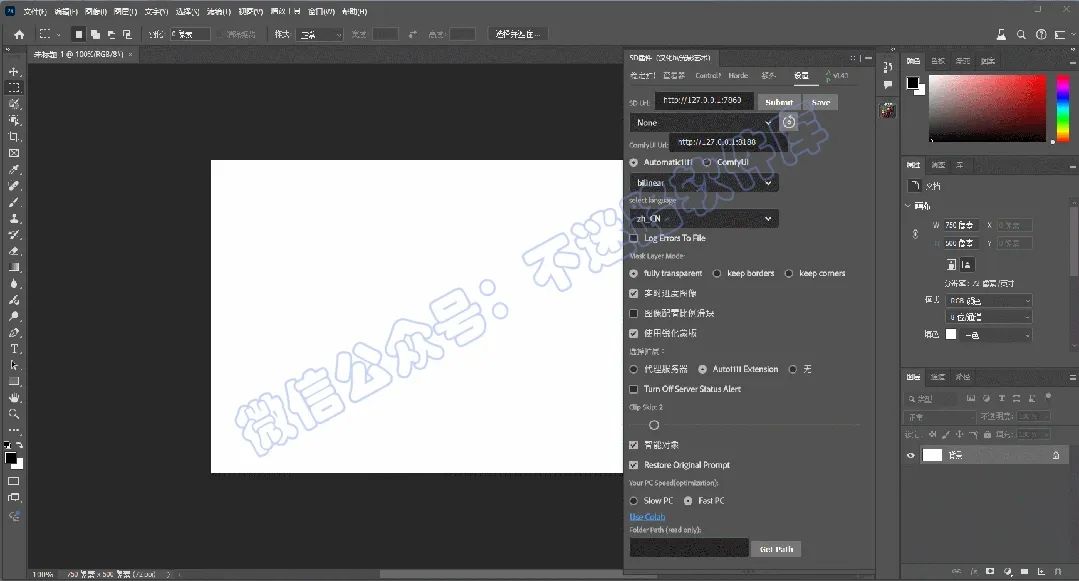Open the Comments panel icon in dock

pos(888,85)
